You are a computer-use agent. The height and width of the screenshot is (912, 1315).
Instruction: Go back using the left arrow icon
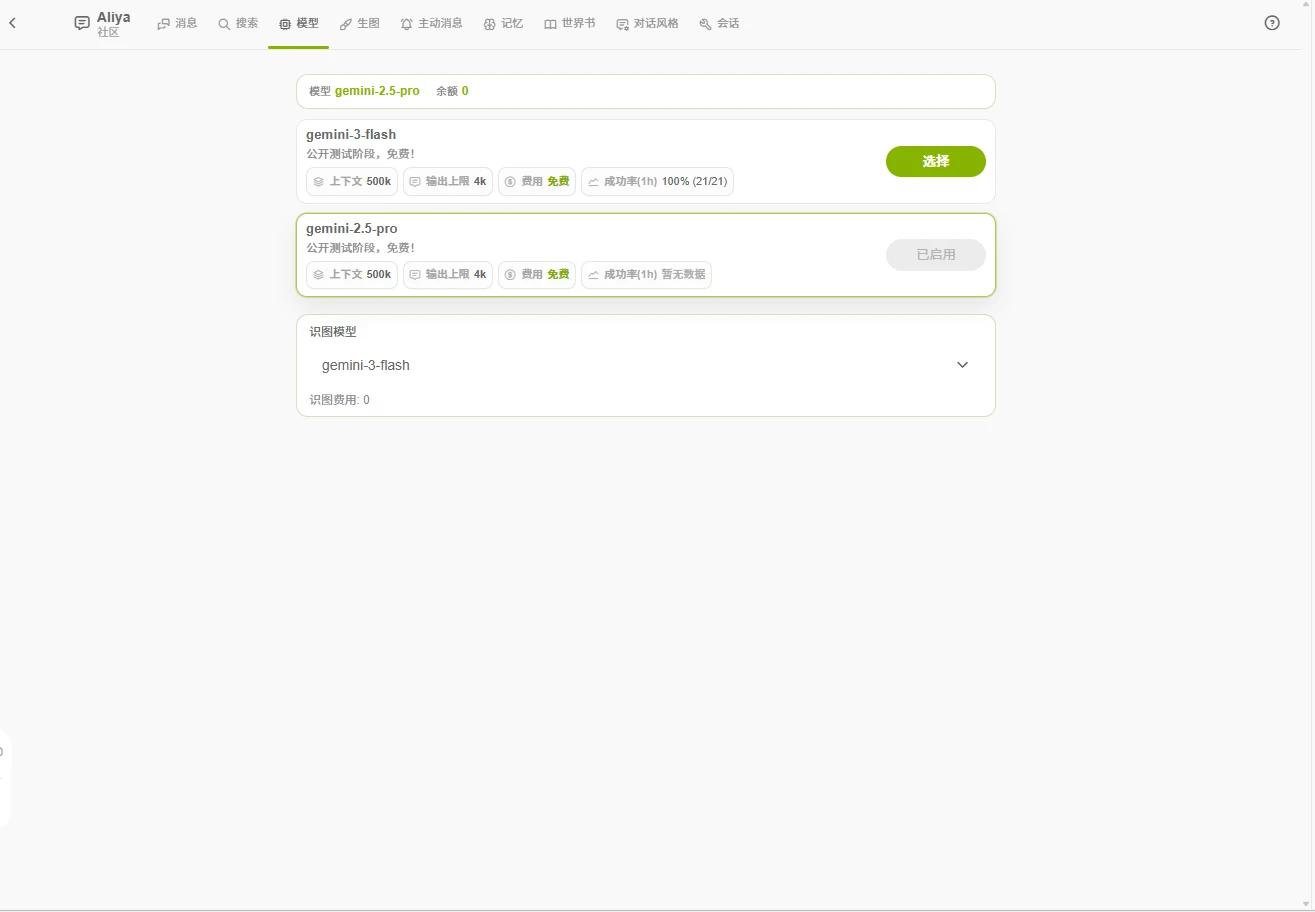pos(12,23)
